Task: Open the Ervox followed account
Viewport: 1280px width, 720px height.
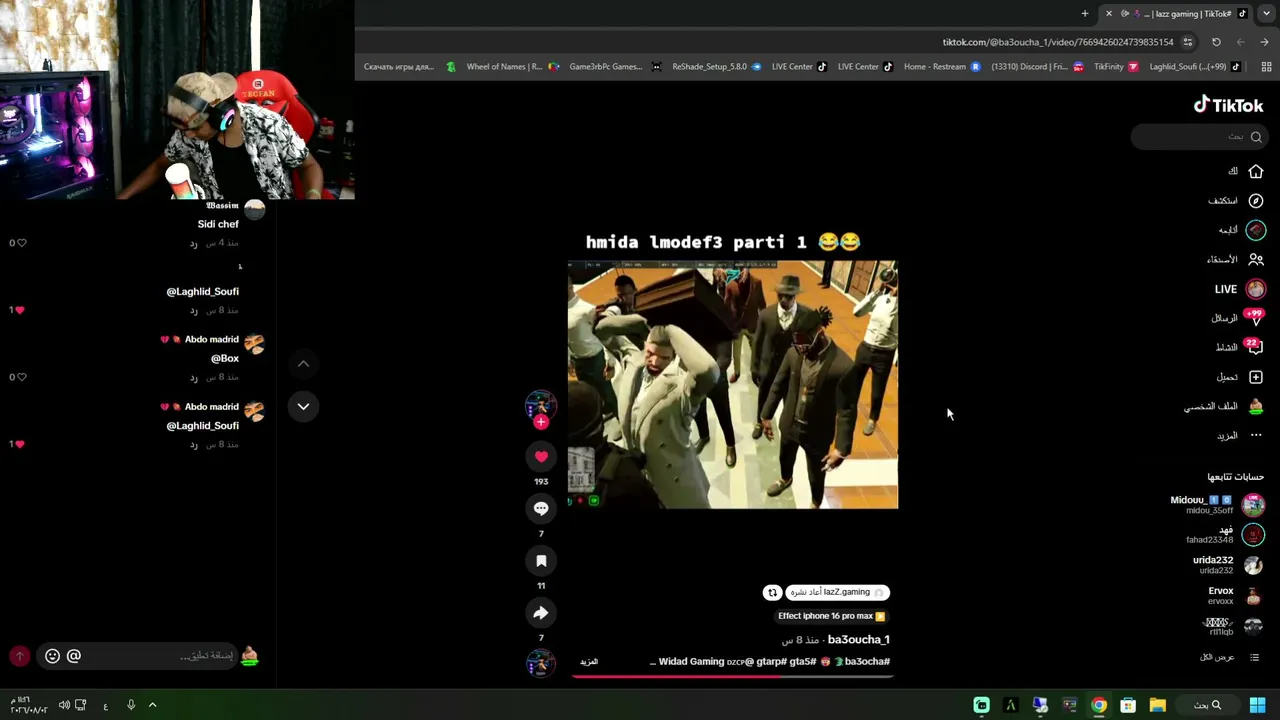Action: (x=1236, y=596)
